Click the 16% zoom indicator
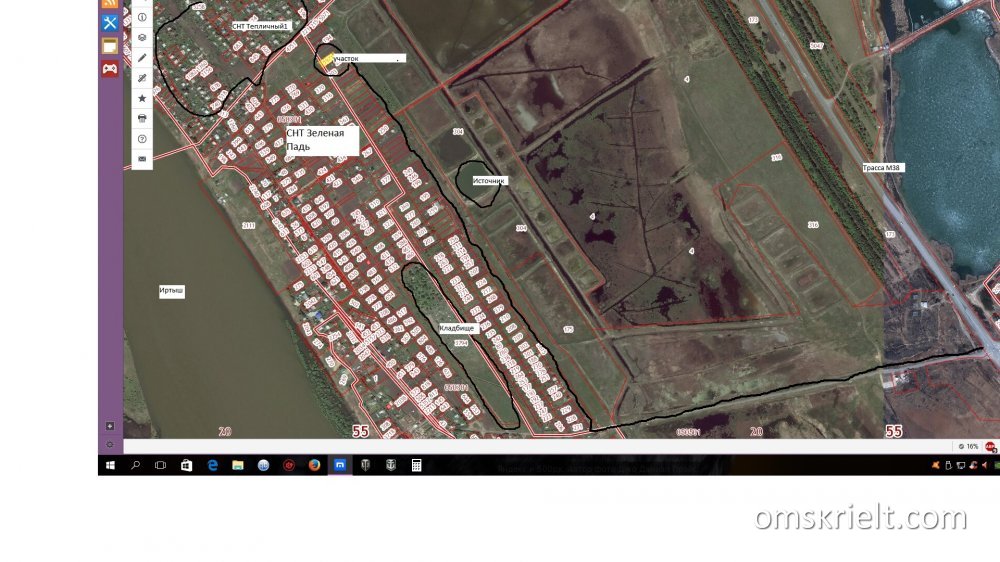The image size is (1000, 562). 968,447
